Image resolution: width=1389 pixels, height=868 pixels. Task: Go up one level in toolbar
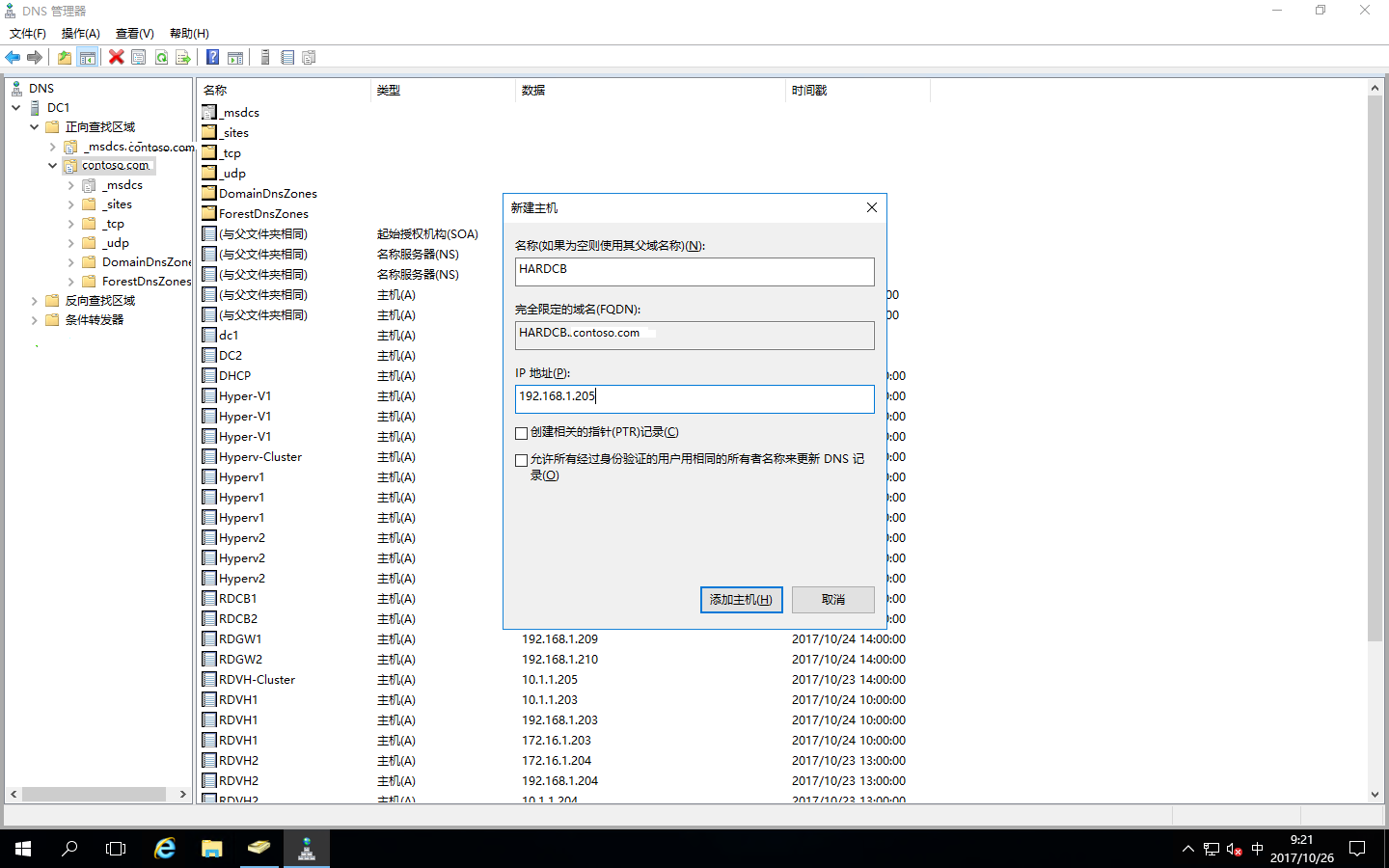point(64,58)
